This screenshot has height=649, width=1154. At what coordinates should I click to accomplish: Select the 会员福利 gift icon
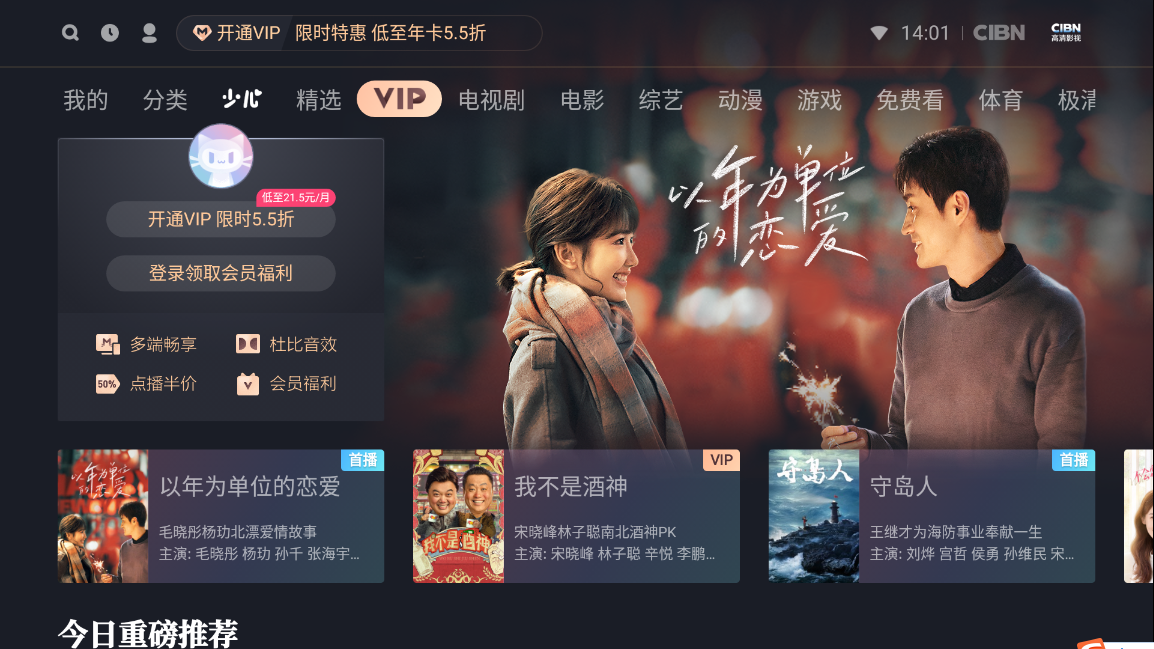coord(247,383)
